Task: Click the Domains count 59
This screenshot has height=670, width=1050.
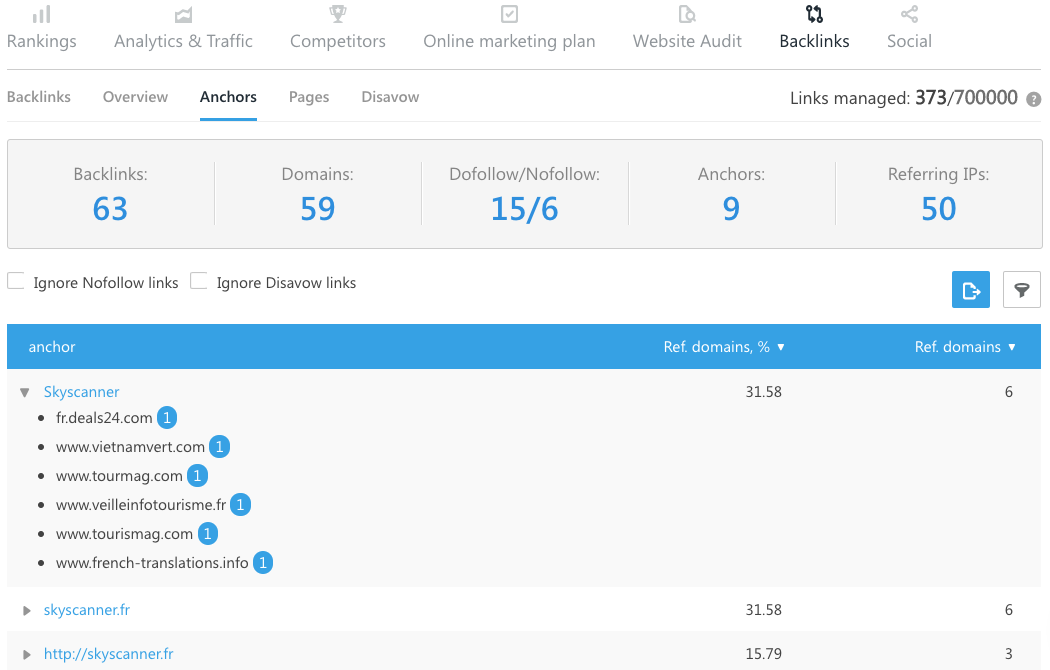Action: coord(317,209)
